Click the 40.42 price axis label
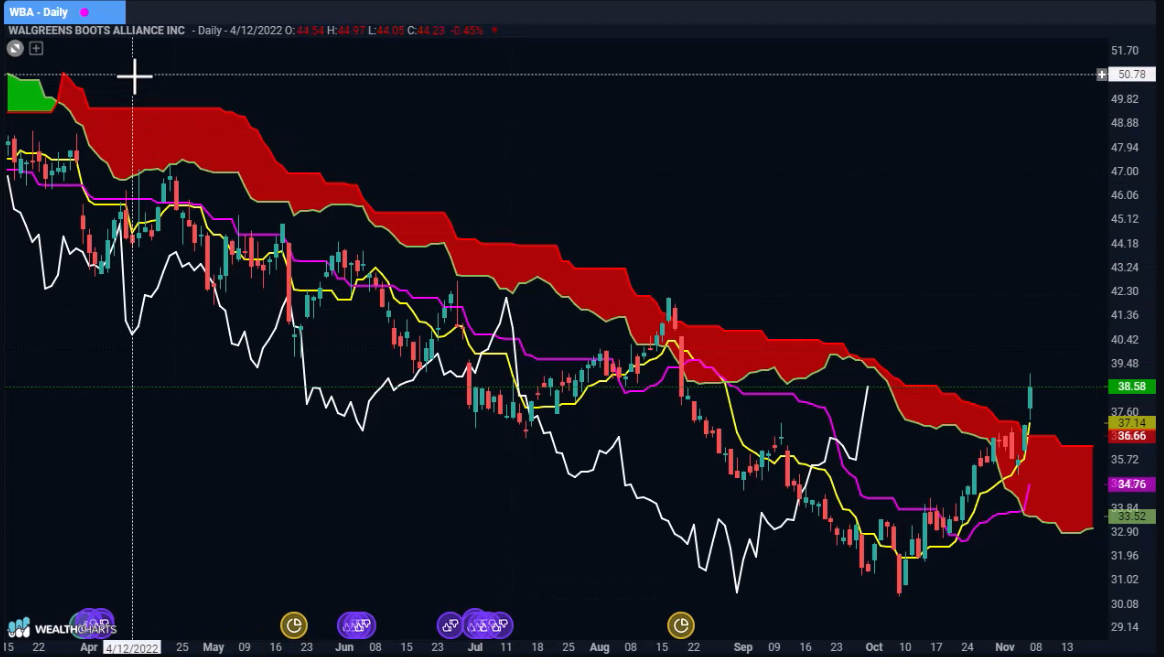The width and height of the screenshot is (1164, 657). (x=1125, y=339)
